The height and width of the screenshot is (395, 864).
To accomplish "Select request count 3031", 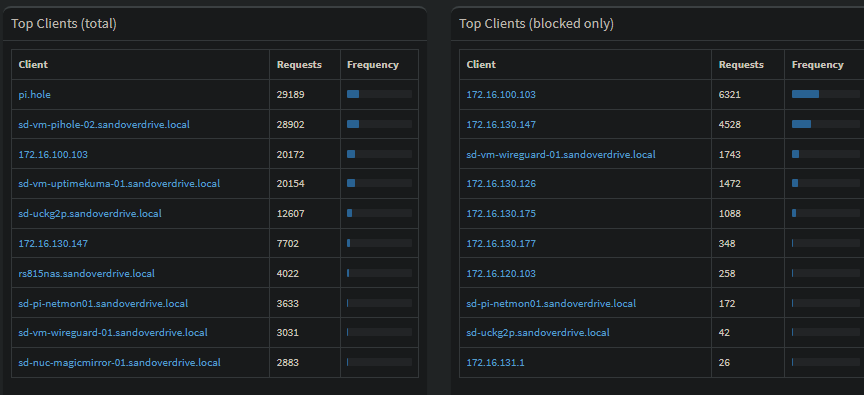I will tap(288, 333).
